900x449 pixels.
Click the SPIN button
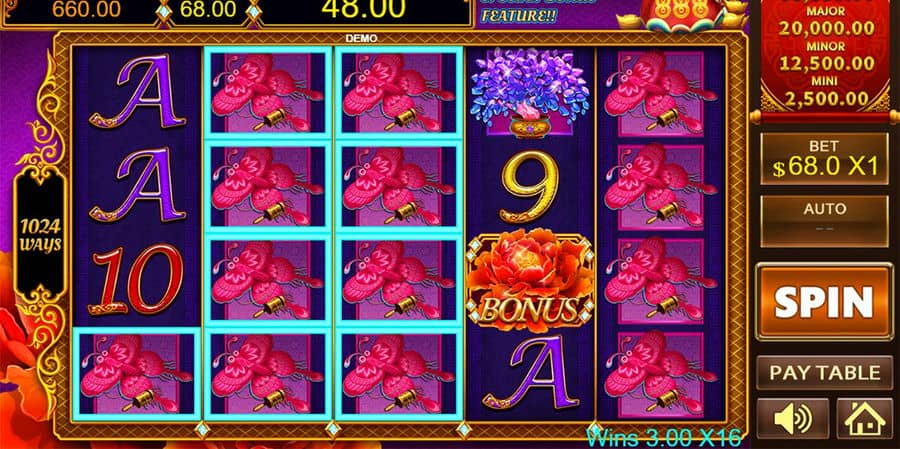824,301
